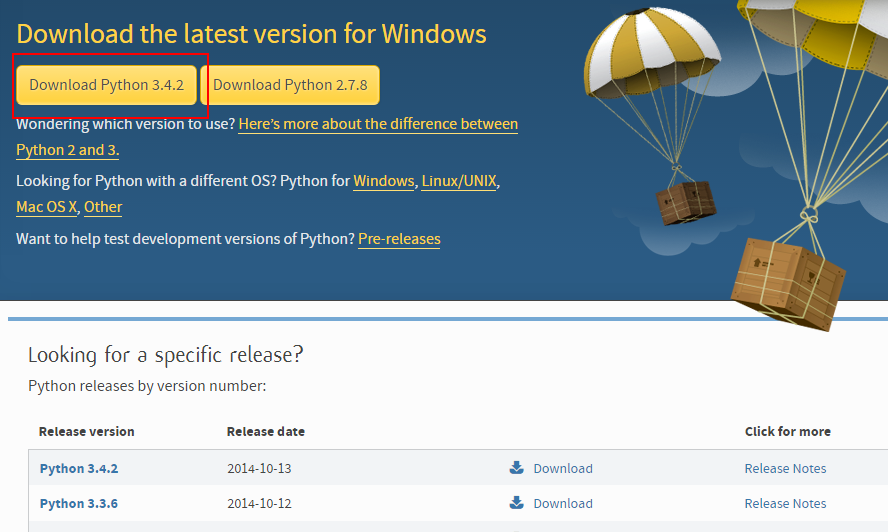Click download icon in Python 3.3.6 row
Image resolution: width=888 pixels, height=532 pixels.
[516, 503]
